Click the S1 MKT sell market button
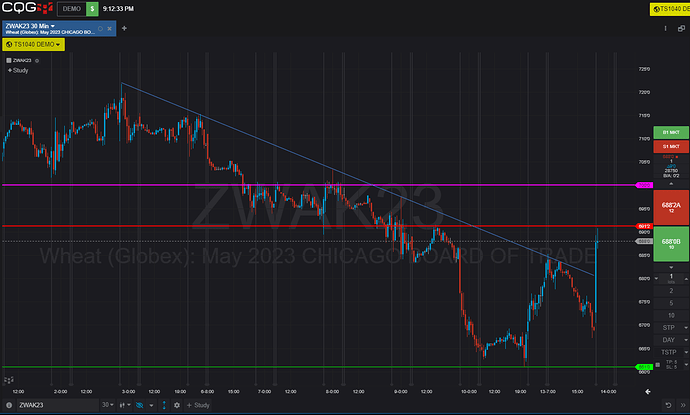 pos(671,147)
